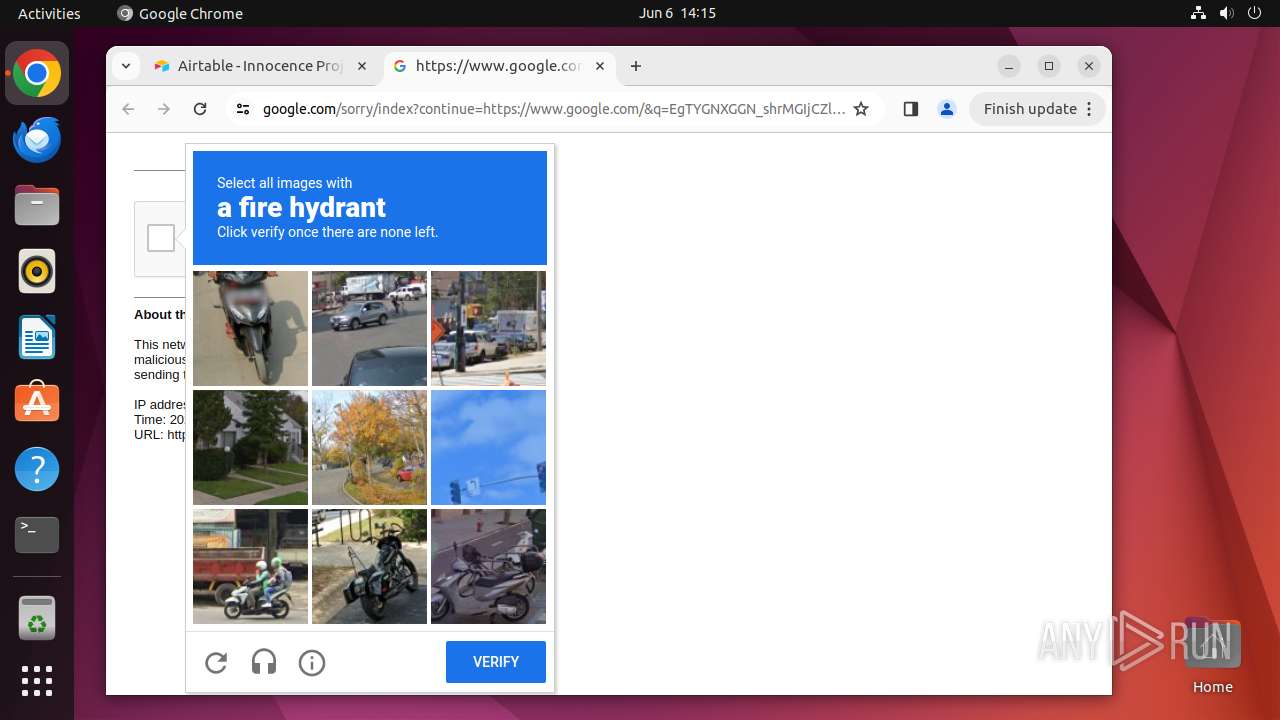Launch Google Chrome from dock
The width and height of the screenshot is (1280, 720).
[37, 74]
